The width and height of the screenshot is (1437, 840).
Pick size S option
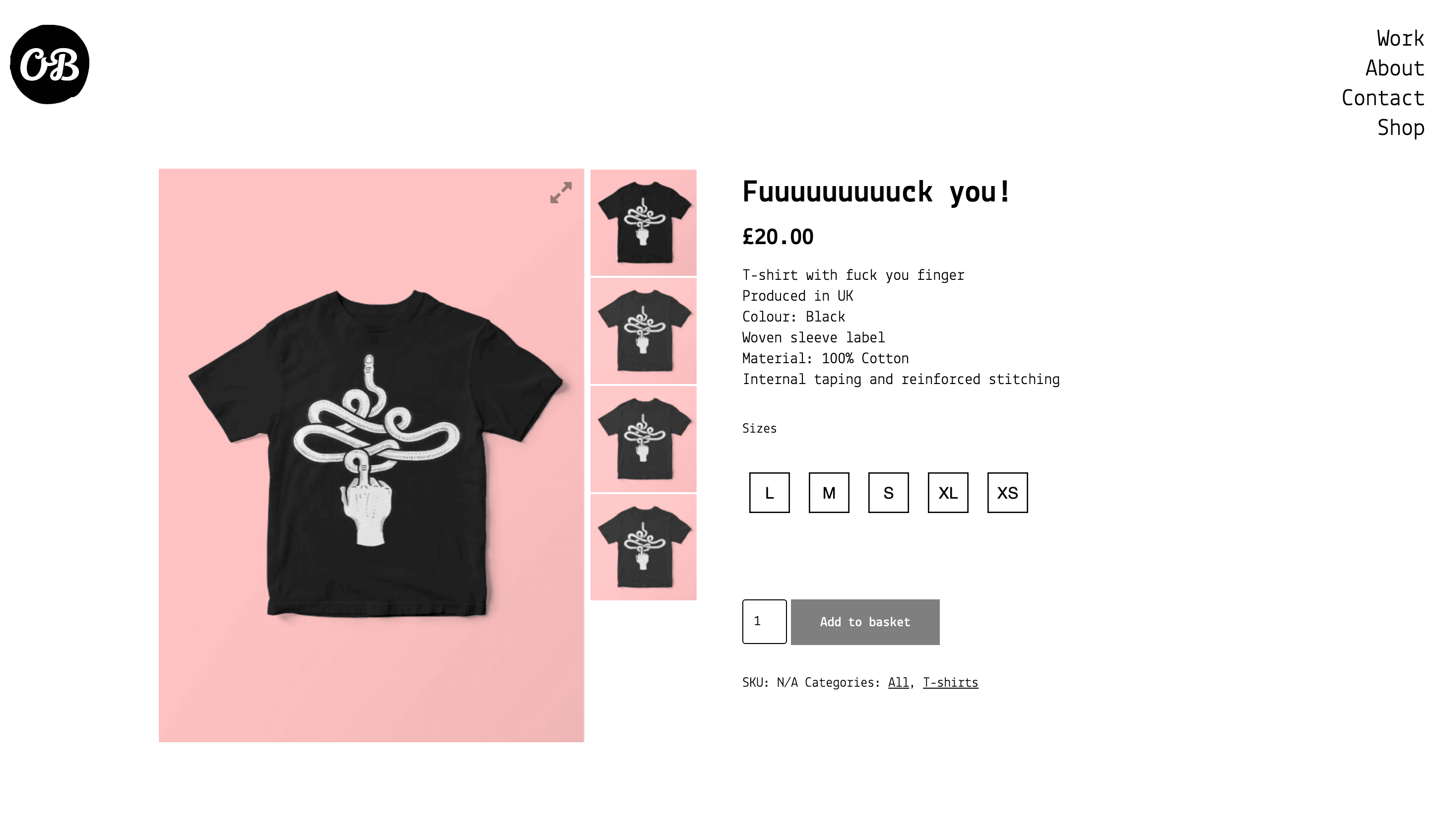coord(888,493)
